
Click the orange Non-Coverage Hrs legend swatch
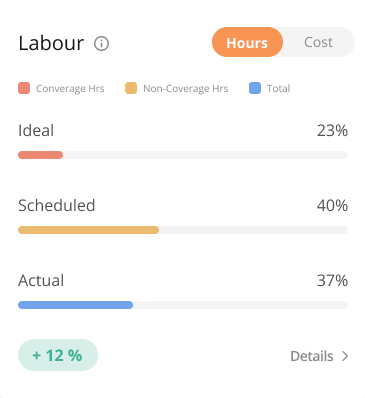pos(131,88)
